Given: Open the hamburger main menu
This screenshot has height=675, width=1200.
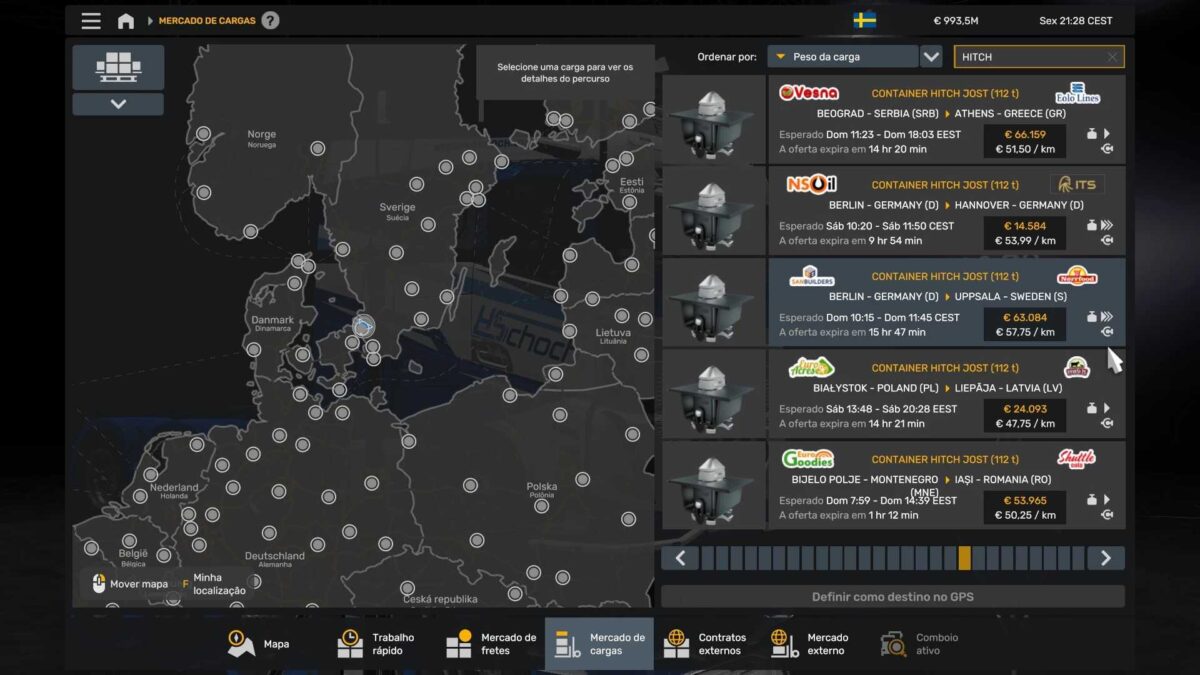Looking at the screenshot, I should point(91,21).
